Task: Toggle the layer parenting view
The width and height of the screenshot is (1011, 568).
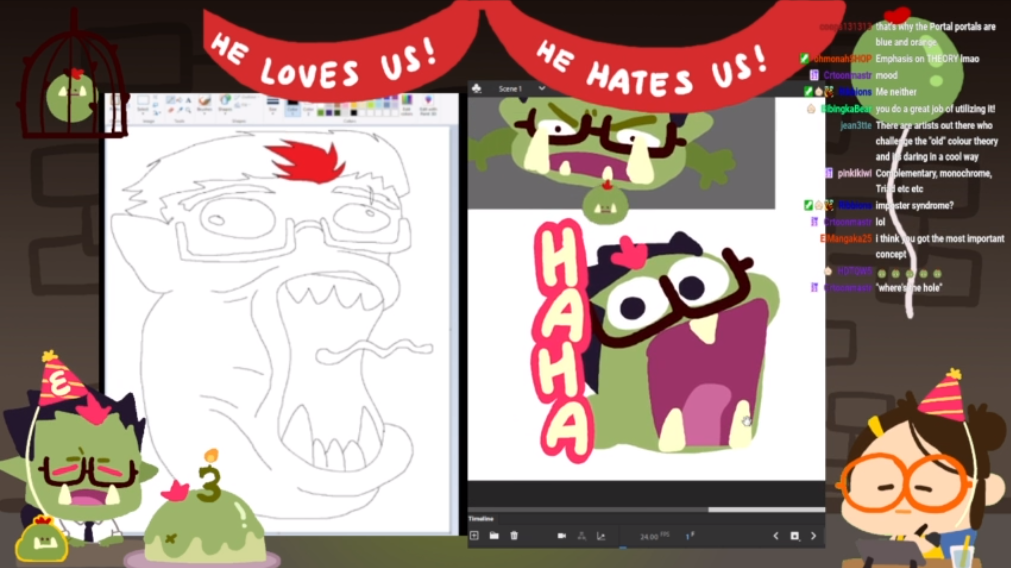Action: coord(582,536)
